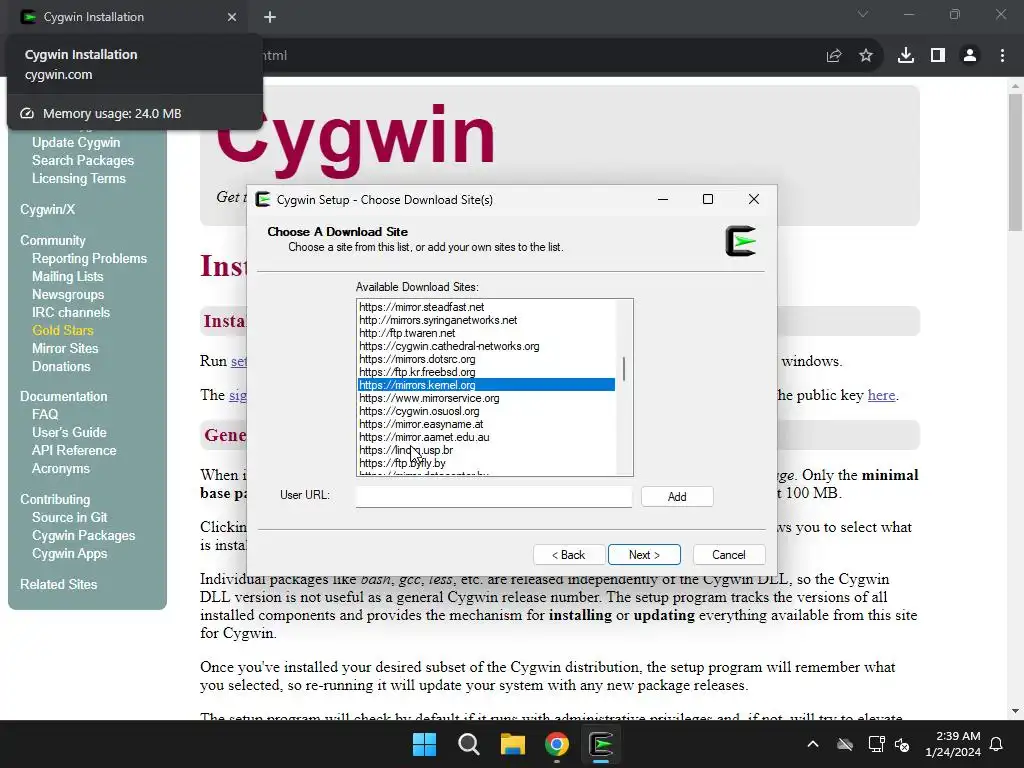
Task: Click the Back button
Action: click(x=569, y=554)
